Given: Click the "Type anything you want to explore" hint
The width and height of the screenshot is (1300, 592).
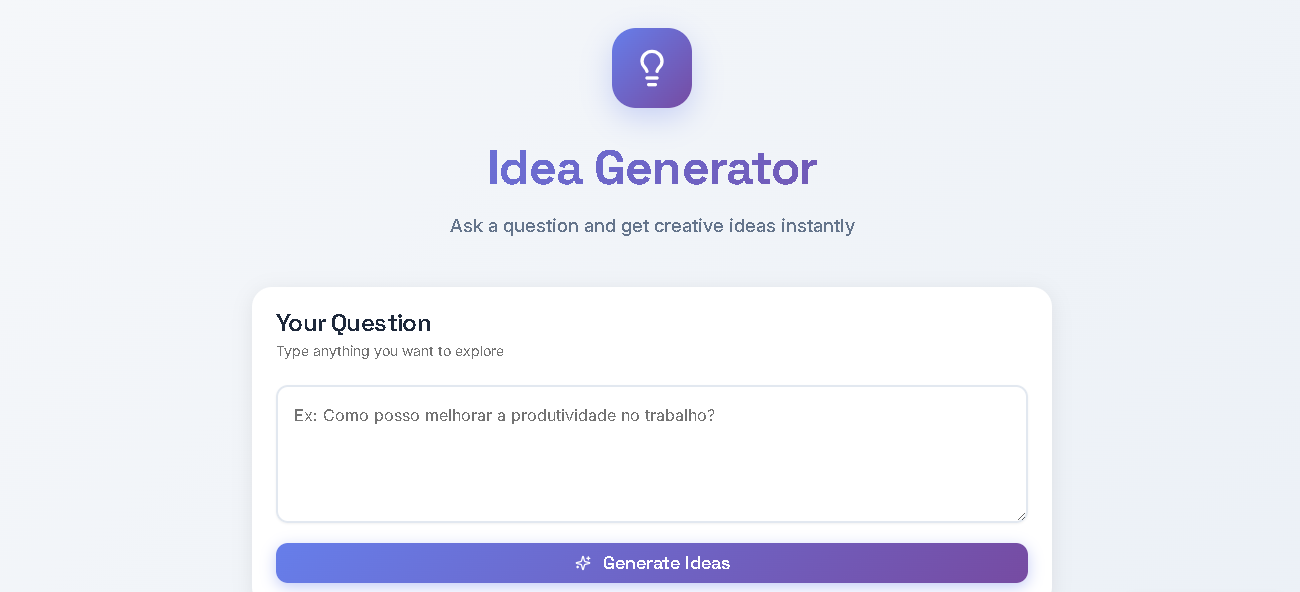Looking at the screenshot, I should [390, 352].
